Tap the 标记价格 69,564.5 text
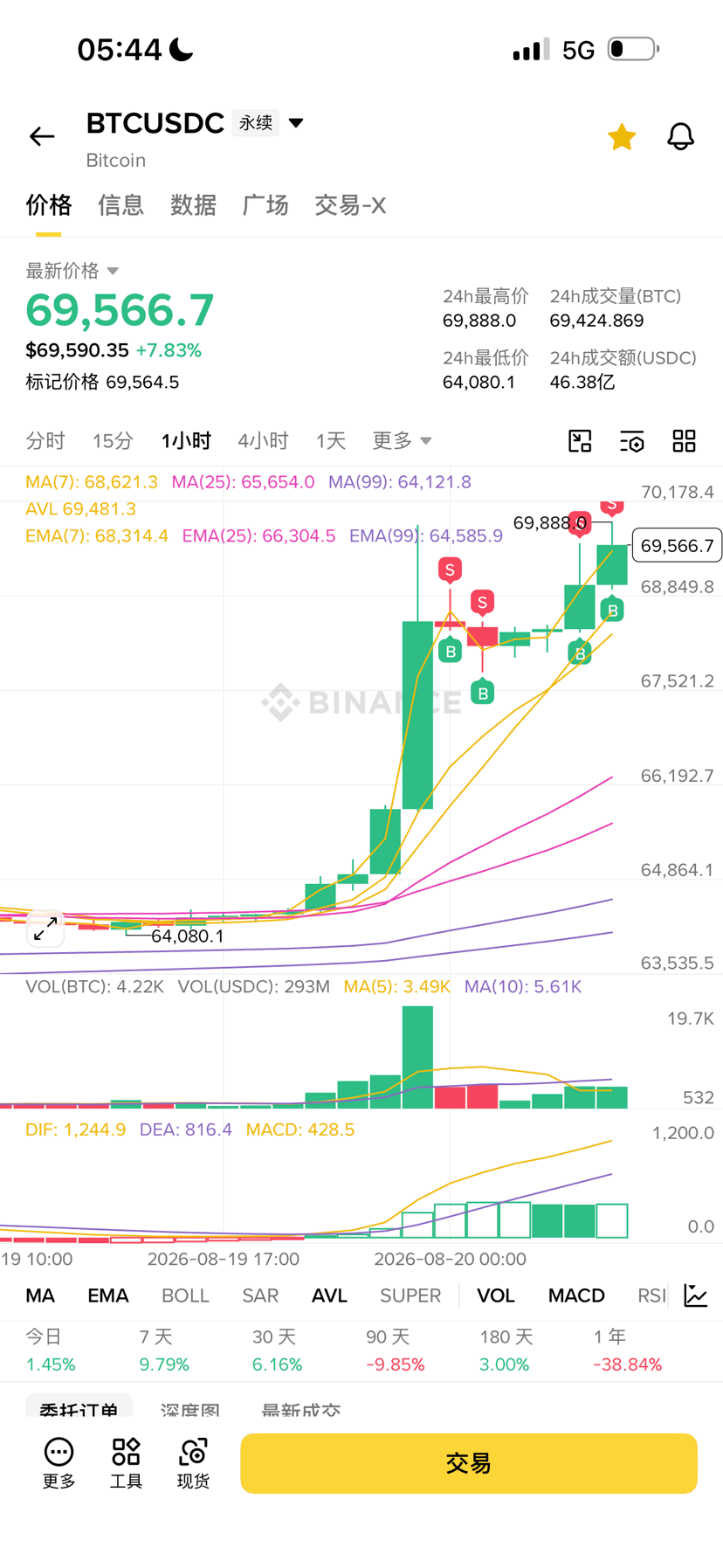Image resolution: width=723 pixels, height=1568 pixels. click(x=102, y=382)
